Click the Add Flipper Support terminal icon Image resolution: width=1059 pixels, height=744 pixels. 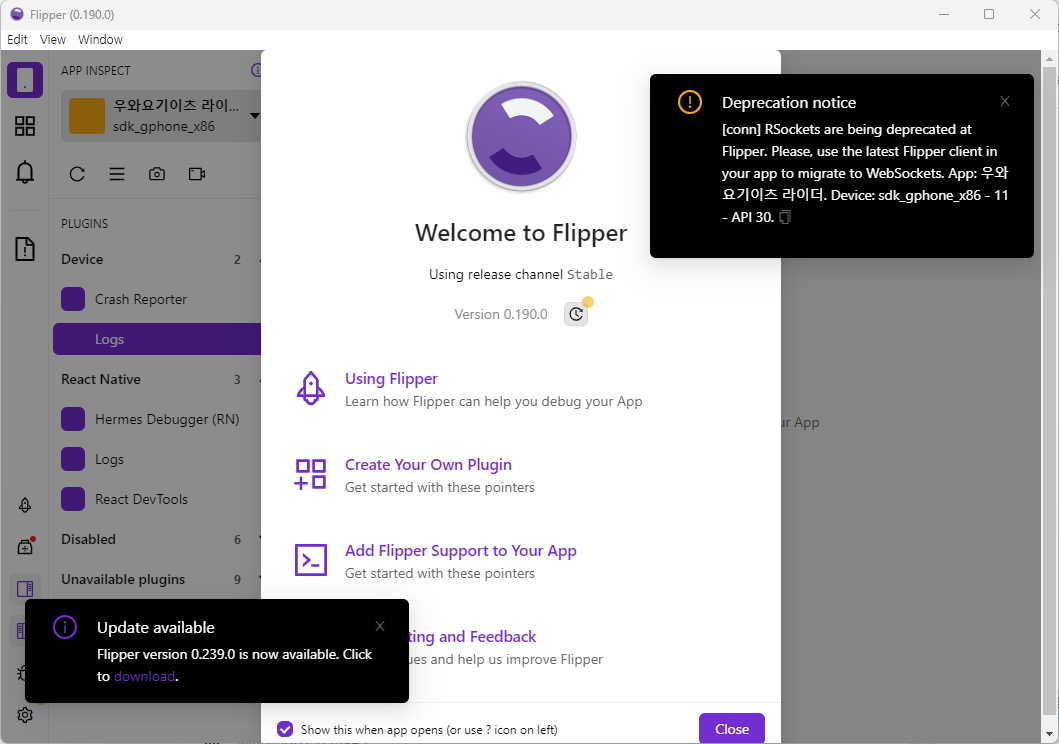311,560
